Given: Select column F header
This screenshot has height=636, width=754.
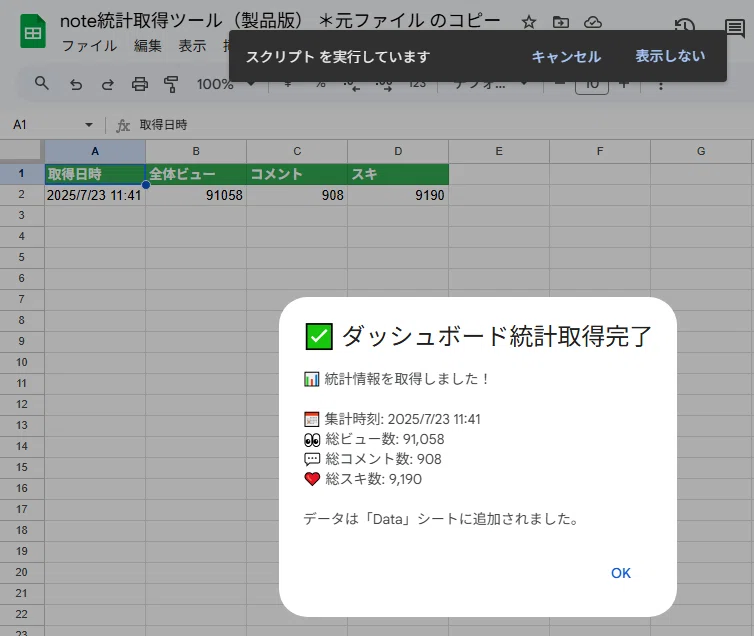Looking at the screenshot, I should pos(600,151).
